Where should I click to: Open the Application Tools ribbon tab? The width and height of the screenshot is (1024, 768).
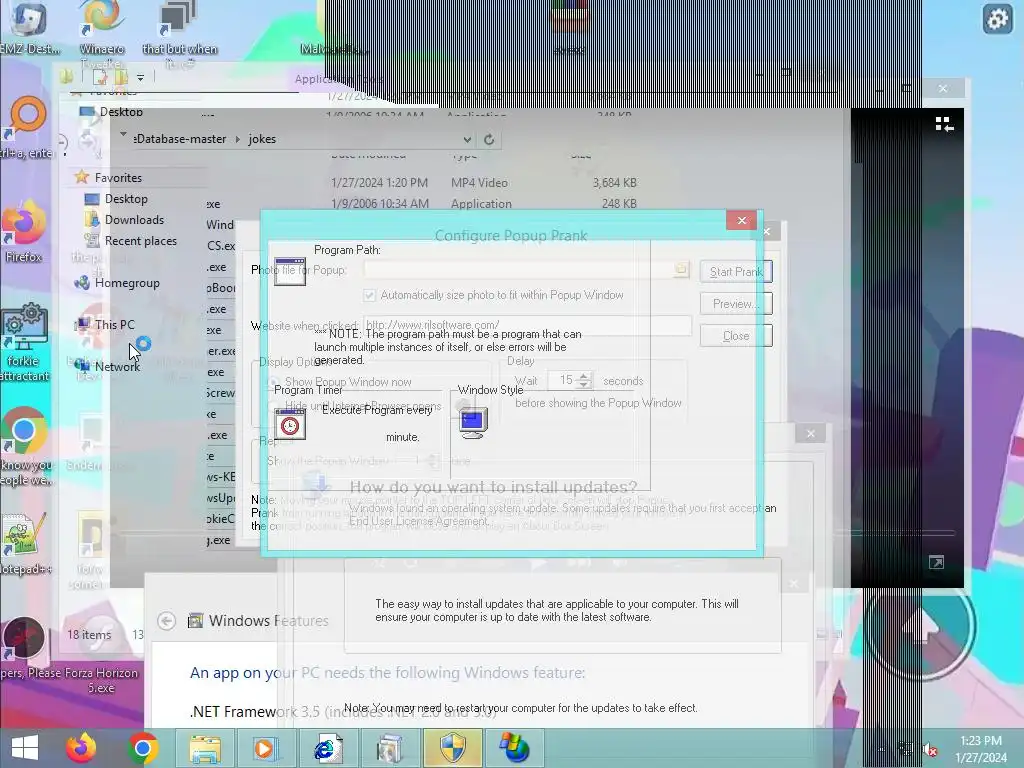point(339,79)
